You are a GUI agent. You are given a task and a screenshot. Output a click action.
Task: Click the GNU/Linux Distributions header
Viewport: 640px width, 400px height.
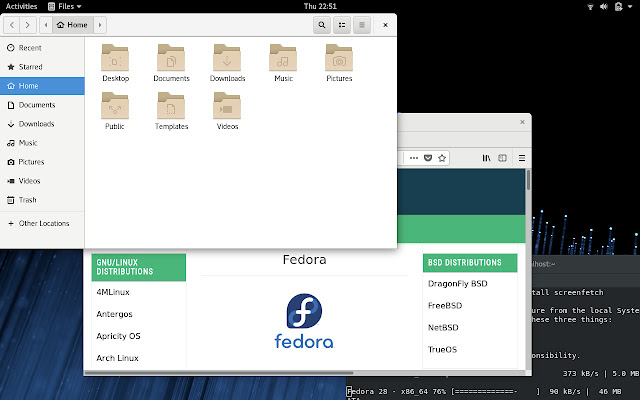pyautogui.click(x=139, y=267)
